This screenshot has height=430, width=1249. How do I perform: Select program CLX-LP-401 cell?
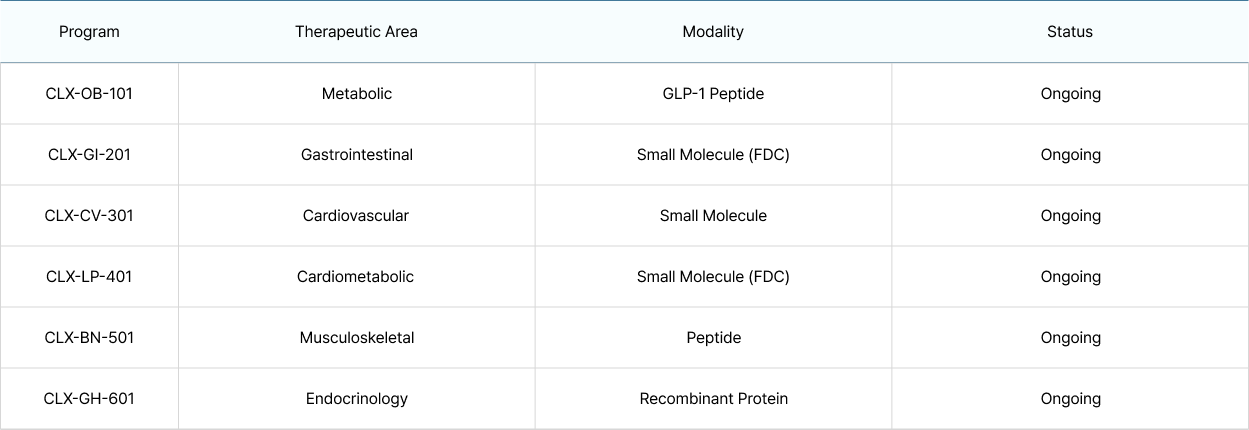89,277
